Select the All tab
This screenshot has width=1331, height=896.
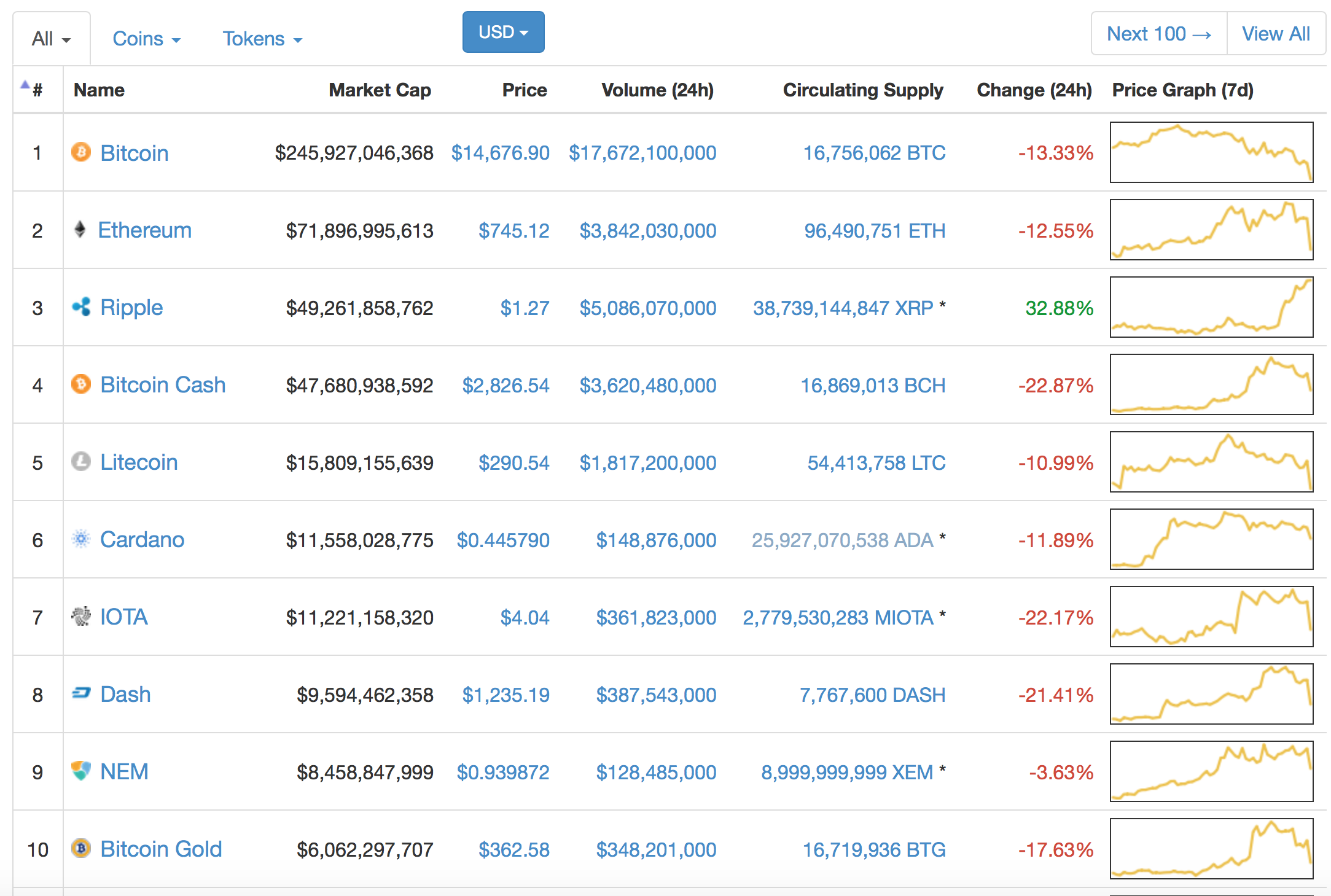pyautogui.click(x=51, y=39)
